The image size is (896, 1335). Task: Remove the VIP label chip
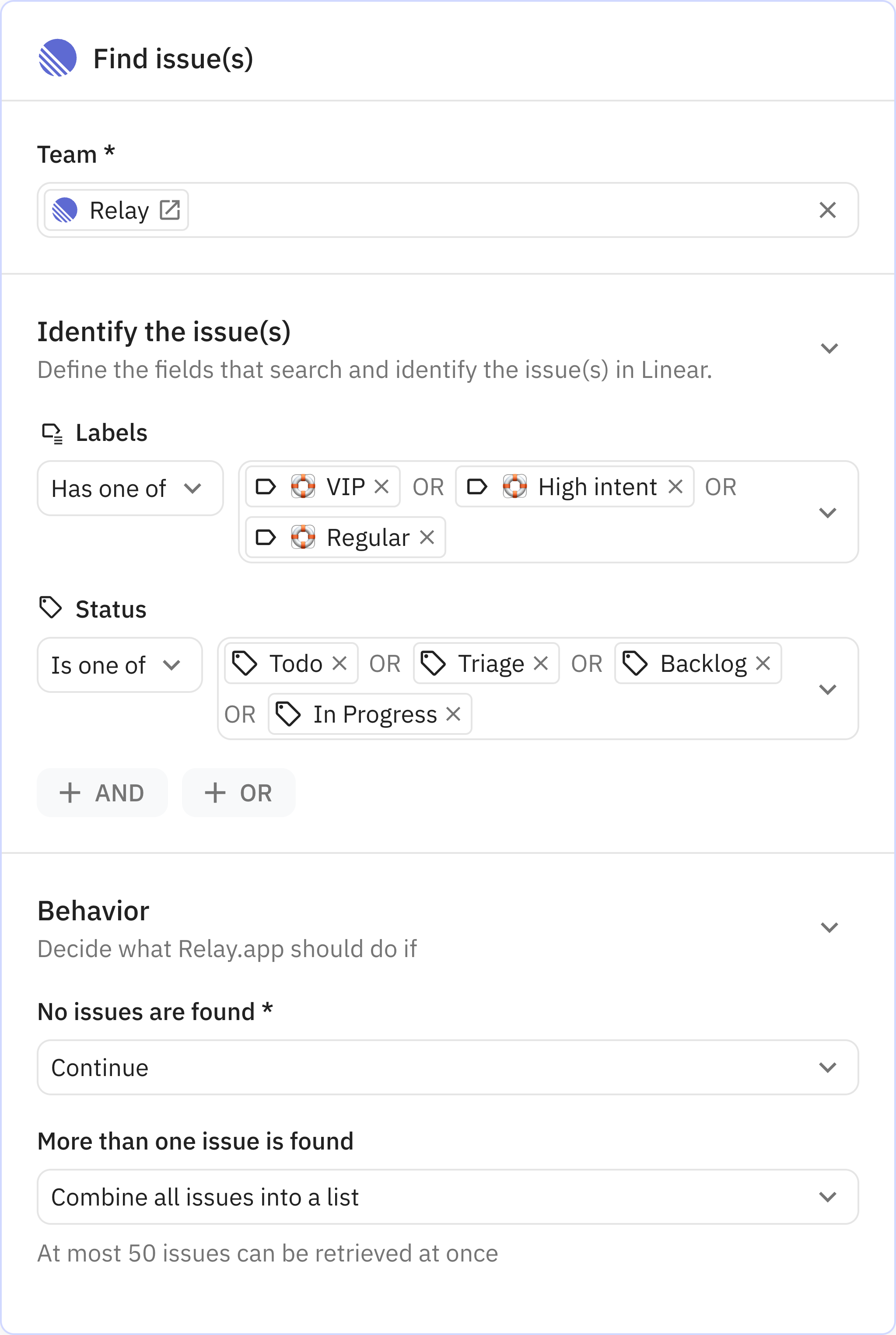[x=381, y=487]
